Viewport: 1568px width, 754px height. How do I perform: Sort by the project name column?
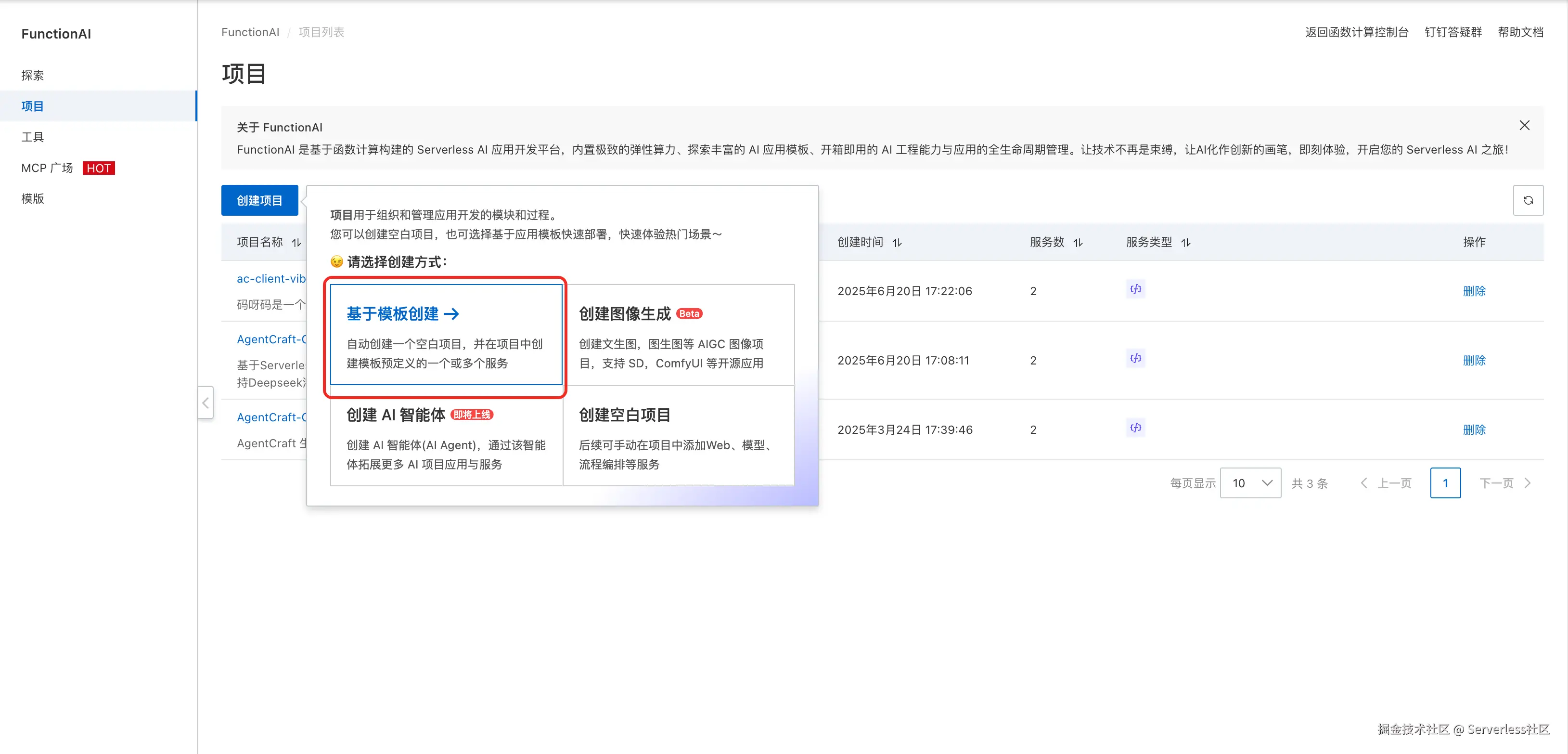[x=296, y=243]
